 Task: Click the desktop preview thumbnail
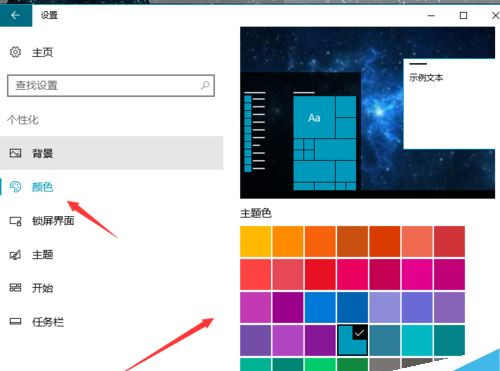click(367, 113)
